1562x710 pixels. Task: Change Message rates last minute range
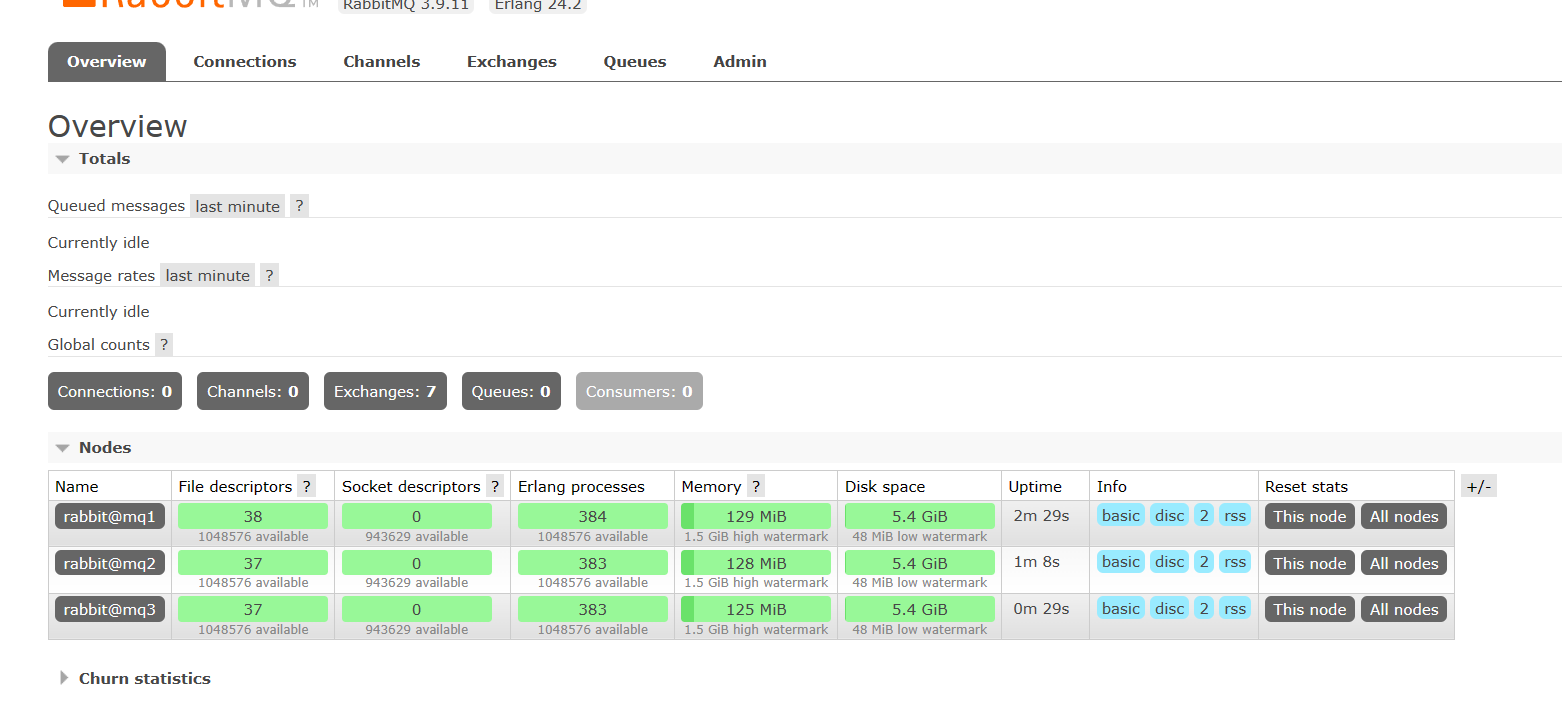coord(208,275)
